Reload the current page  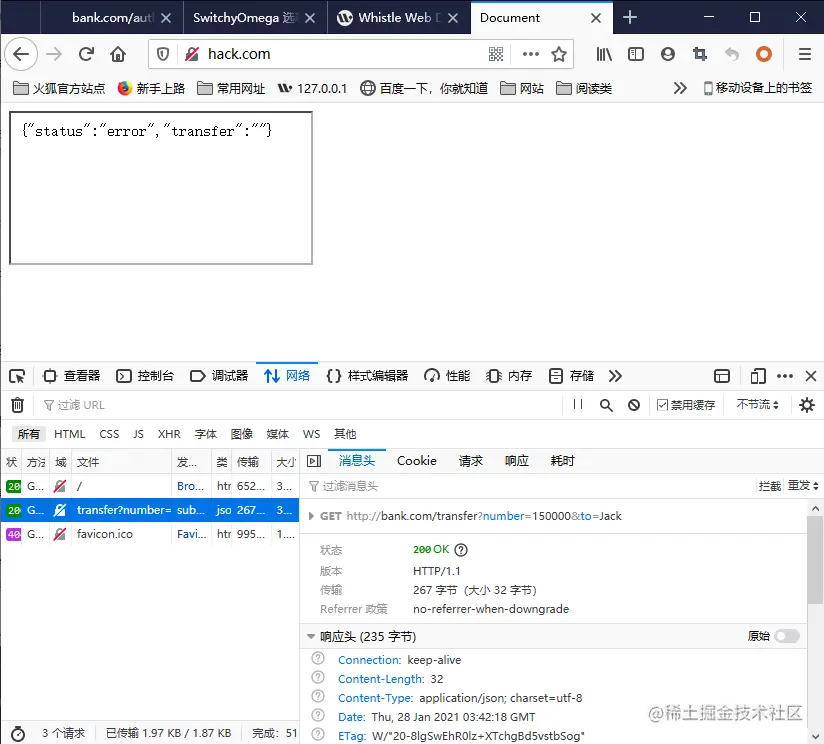pyautogui.click(x=86, y=54)
